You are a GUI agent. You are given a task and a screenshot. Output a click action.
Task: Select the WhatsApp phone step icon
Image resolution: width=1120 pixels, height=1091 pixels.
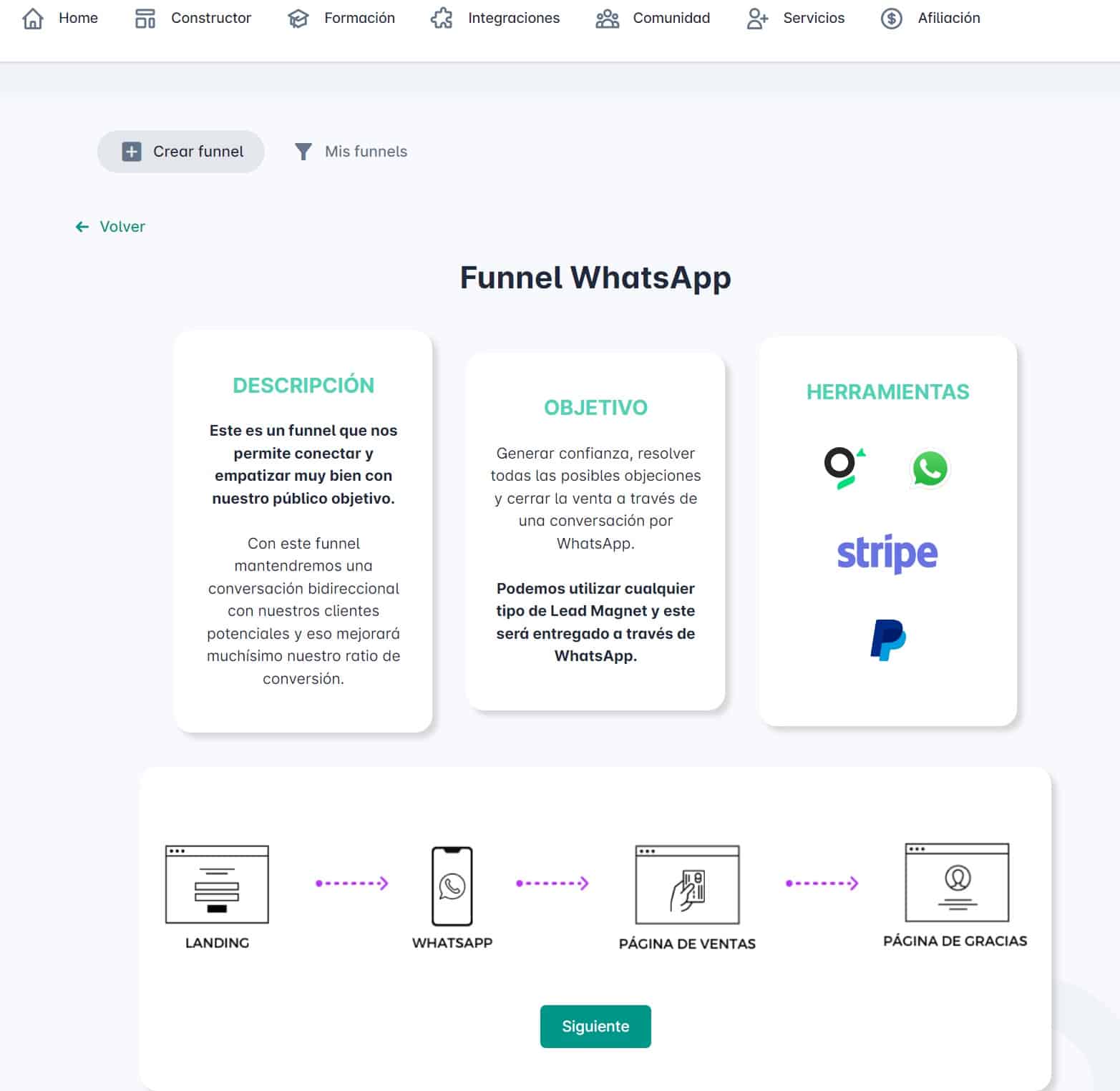[x=452, y=886]
